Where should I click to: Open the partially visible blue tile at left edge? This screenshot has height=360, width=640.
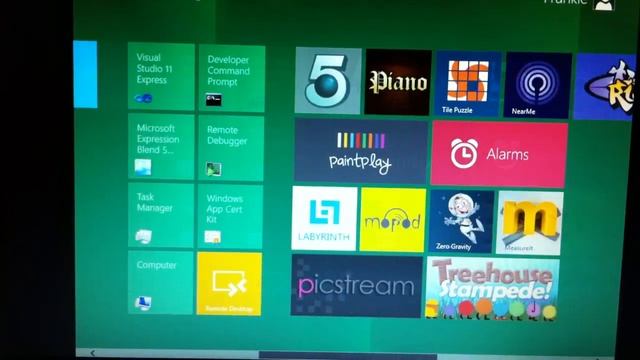[x=85, y=74]
